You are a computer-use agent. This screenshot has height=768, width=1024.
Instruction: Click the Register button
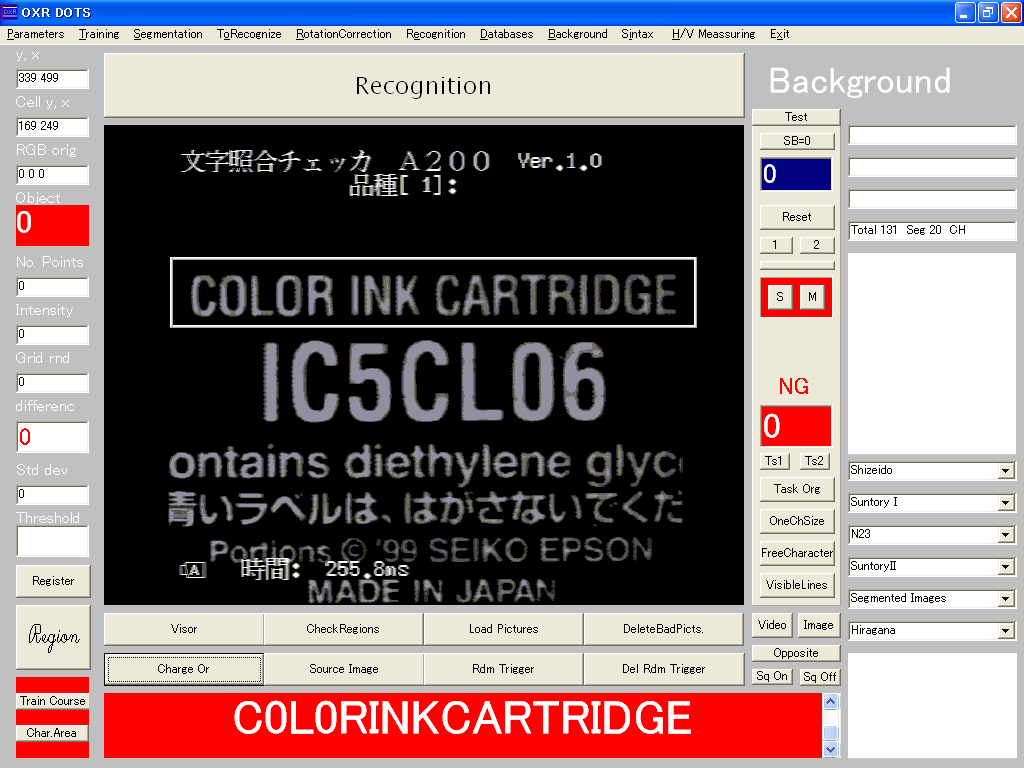coord(53,581)
